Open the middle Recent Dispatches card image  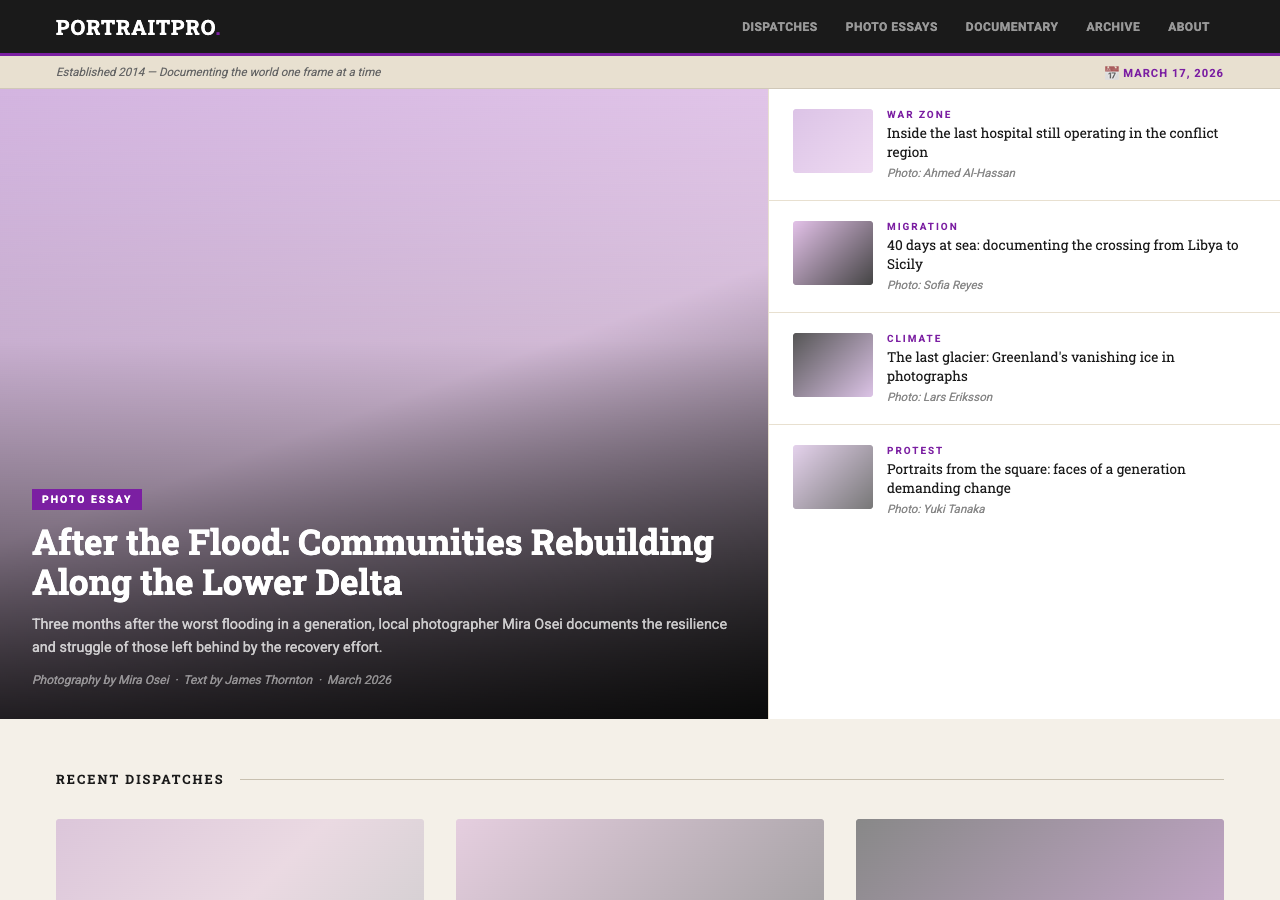(x=640, y=859)
